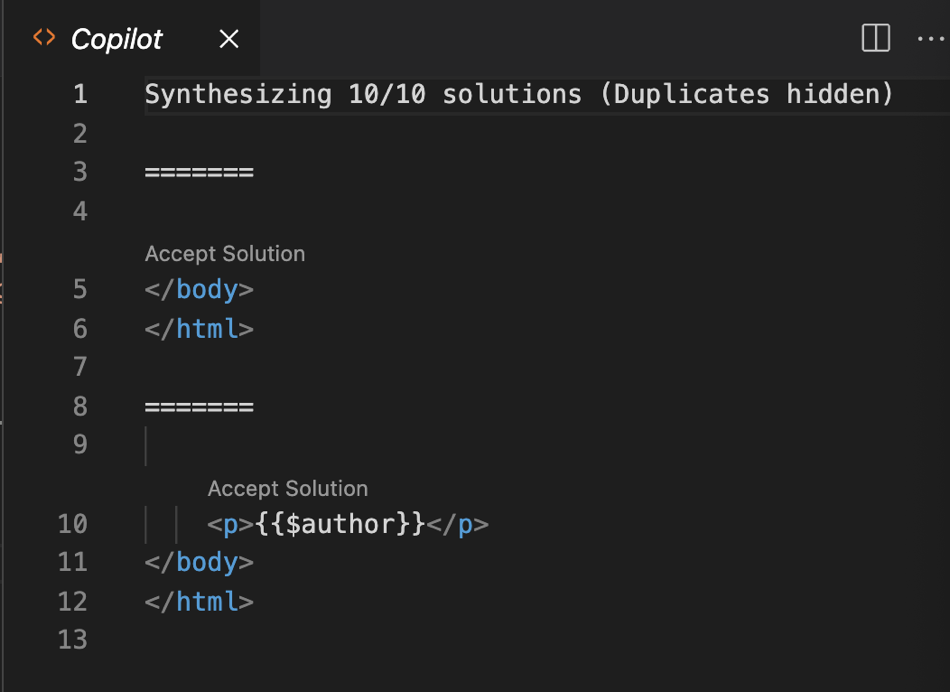Click the separator on line 8
Screen dimensions: 950x692
coord(199,407)
